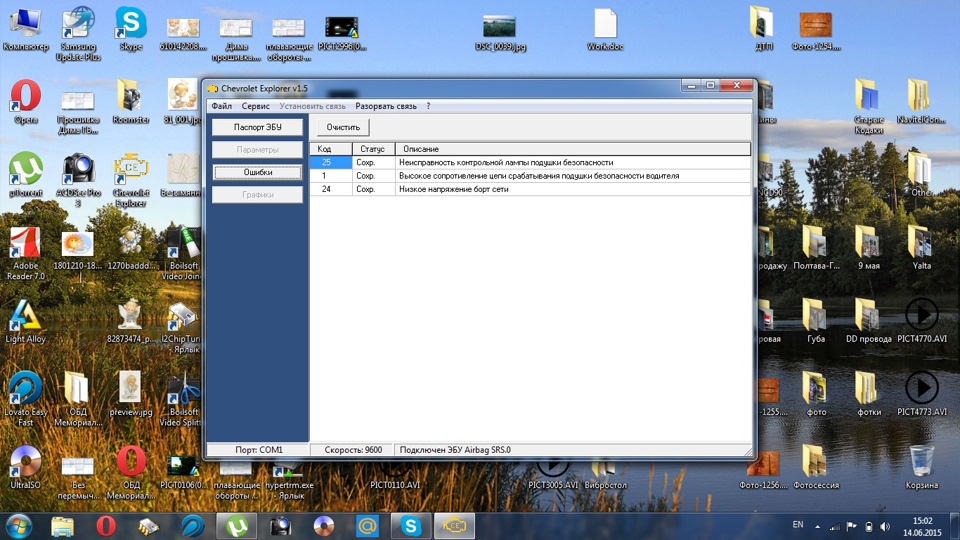Screen dimensions: 960x540
Task: Open the Skype desktop icon
Action: point(130,29)
